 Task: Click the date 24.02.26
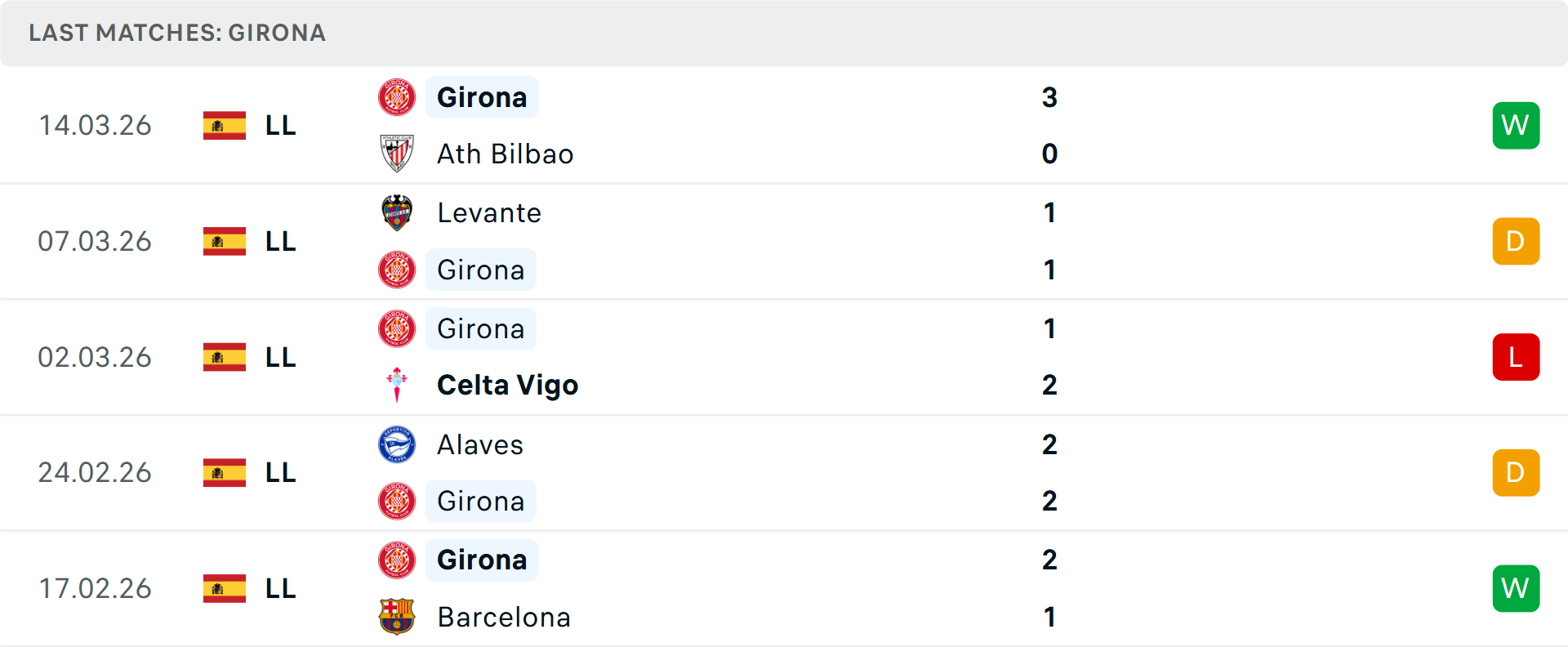tap(95, 472)
